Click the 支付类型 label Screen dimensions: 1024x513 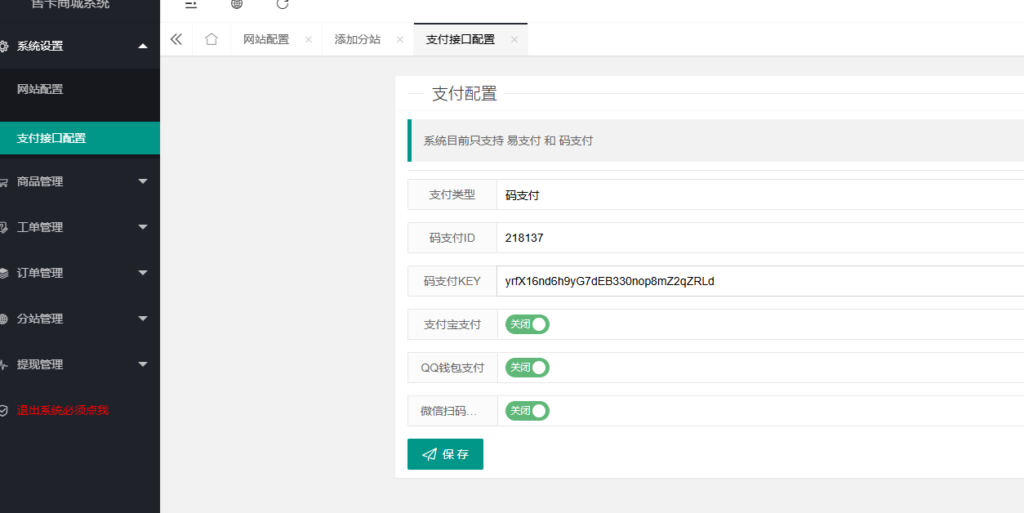click(x=452, y=194)
